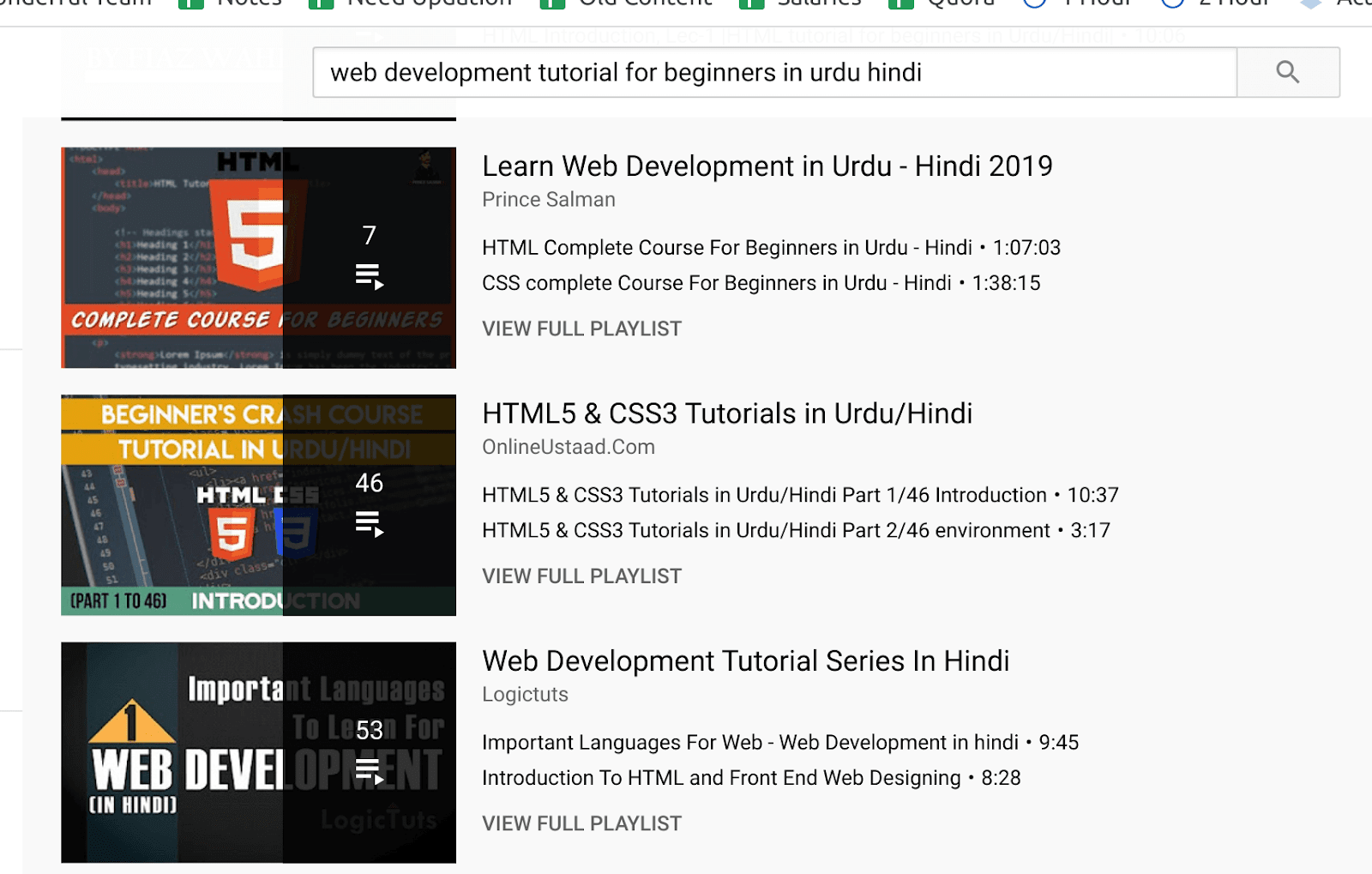View full playlist by Prince Salman

[581, 329]
